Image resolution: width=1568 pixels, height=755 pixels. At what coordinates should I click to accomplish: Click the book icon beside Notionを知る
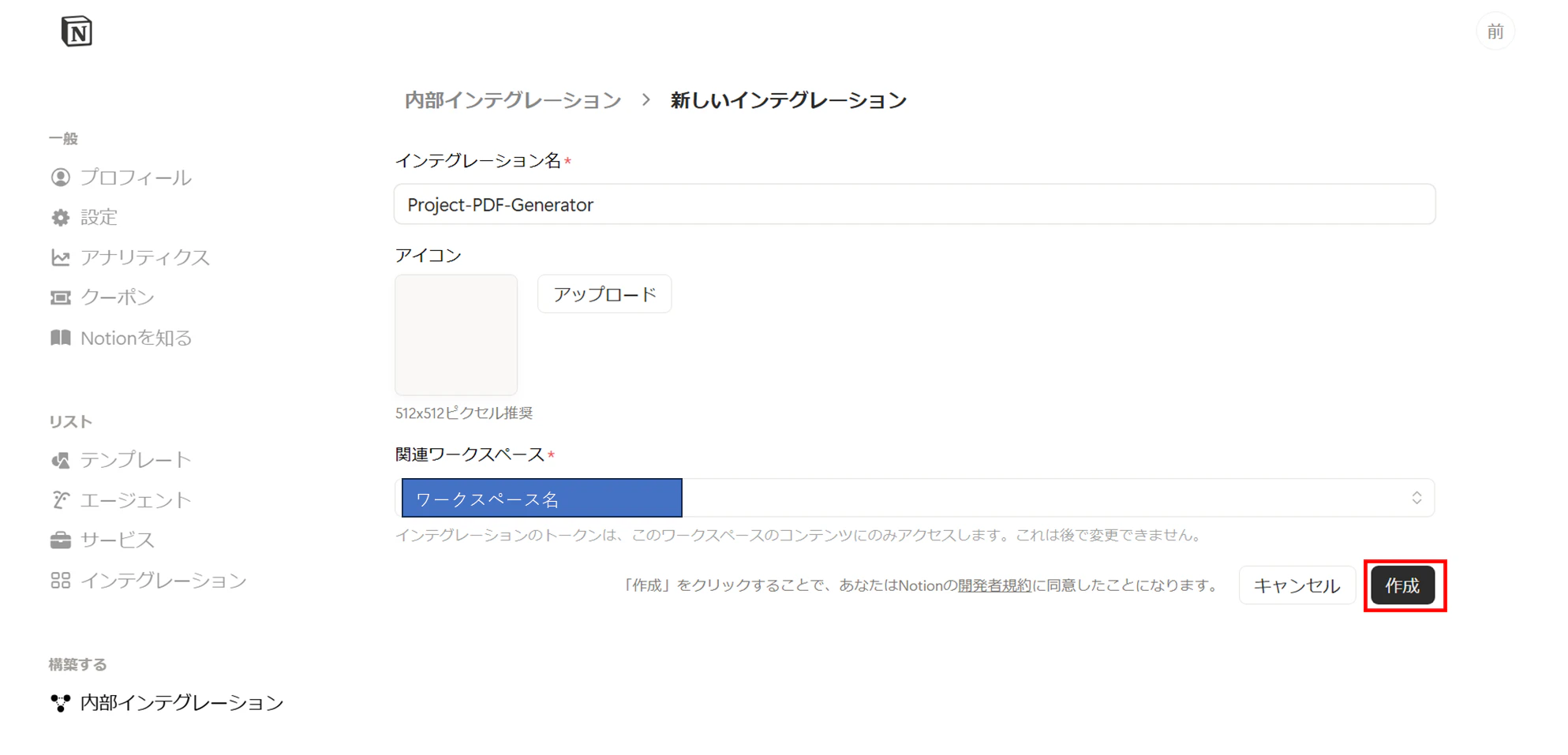[x=61, y=338]
